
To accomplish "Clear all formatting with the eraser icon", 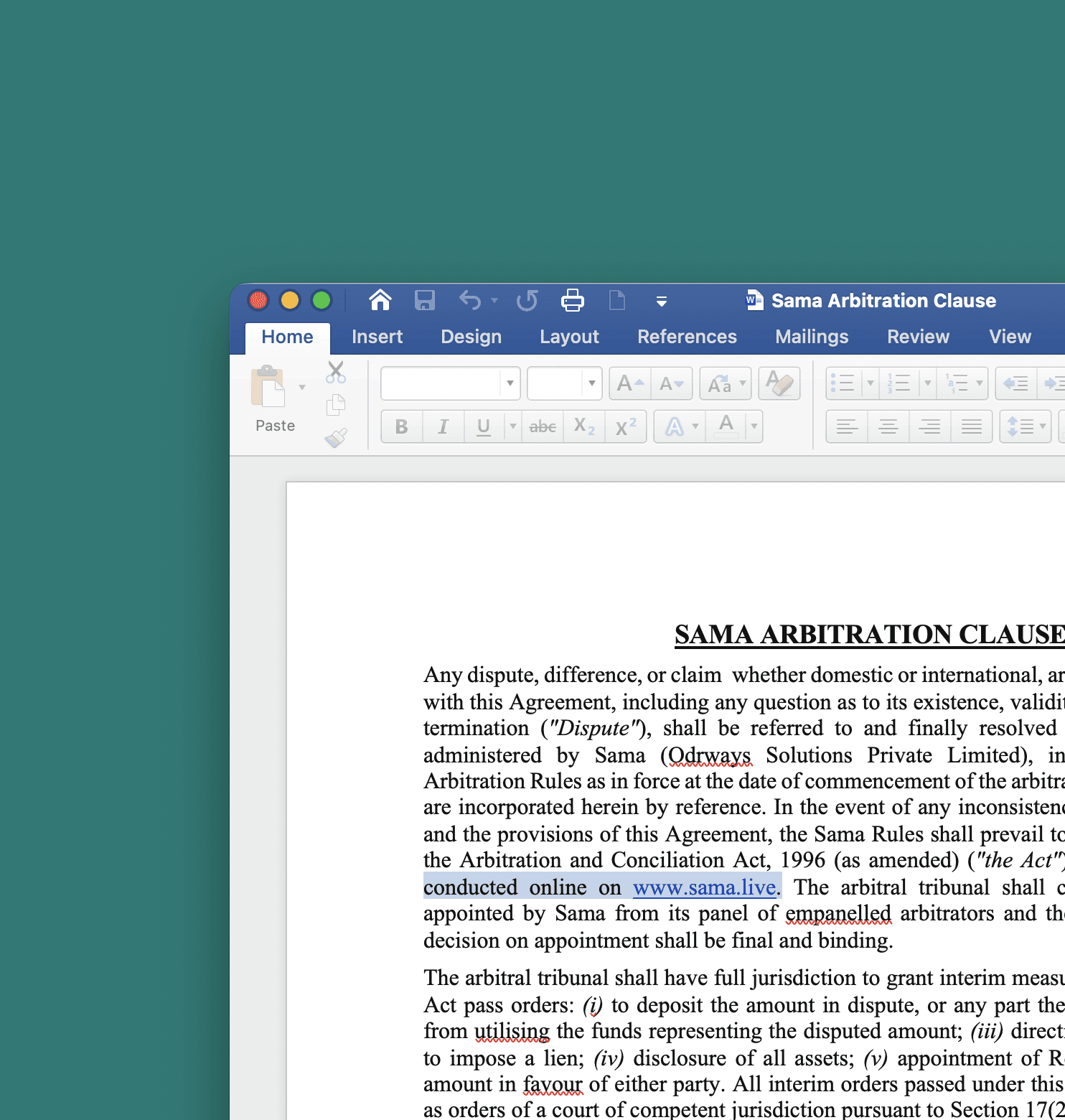I will pyautogui.click(x=779, y=383).
